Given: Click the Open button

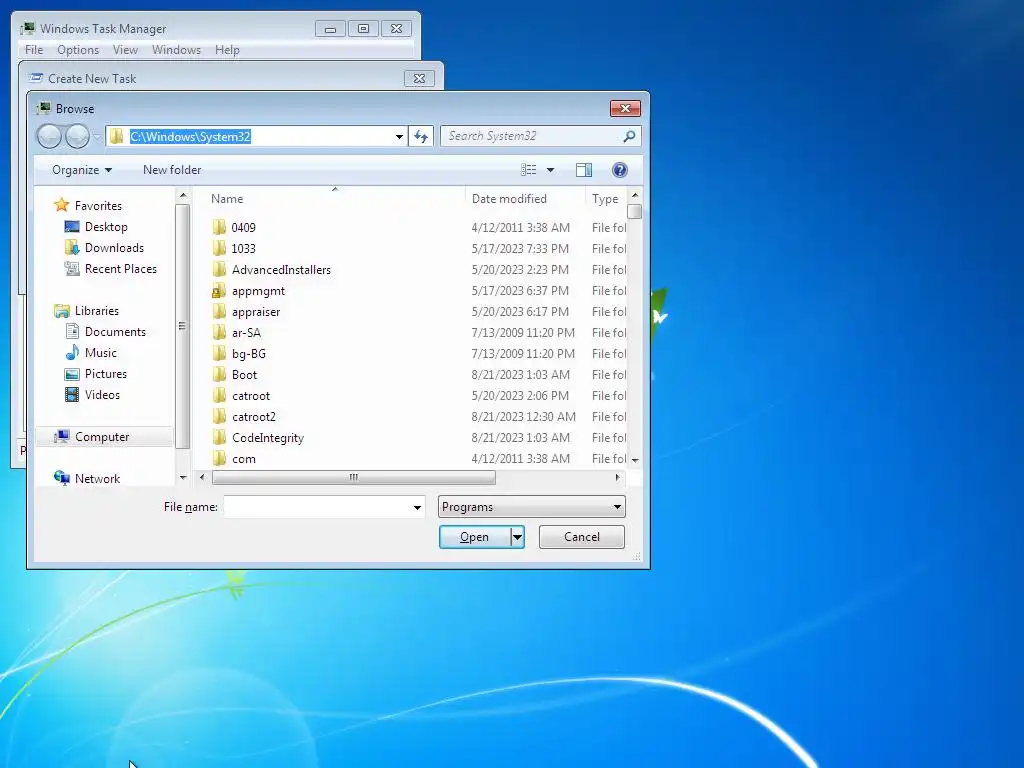Looking at the screenshot, I should point(475,537).
